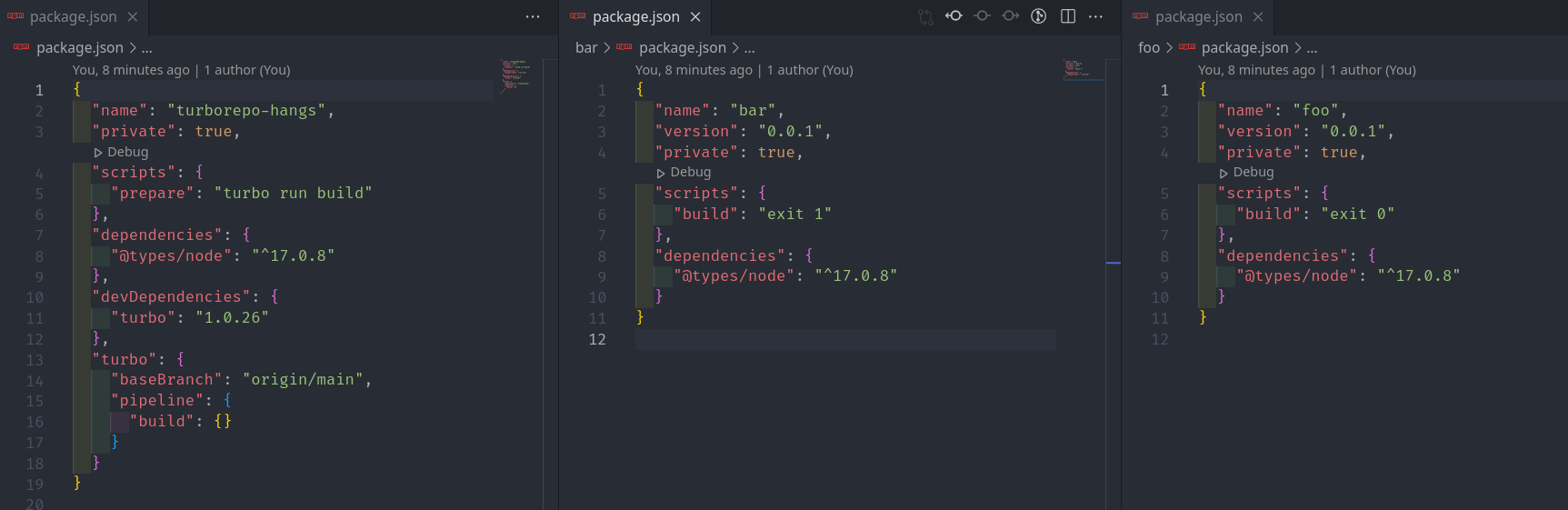The image size is (1568, 510).
Task: Click the "1.0.26" turbo version value
Action: 232,318
